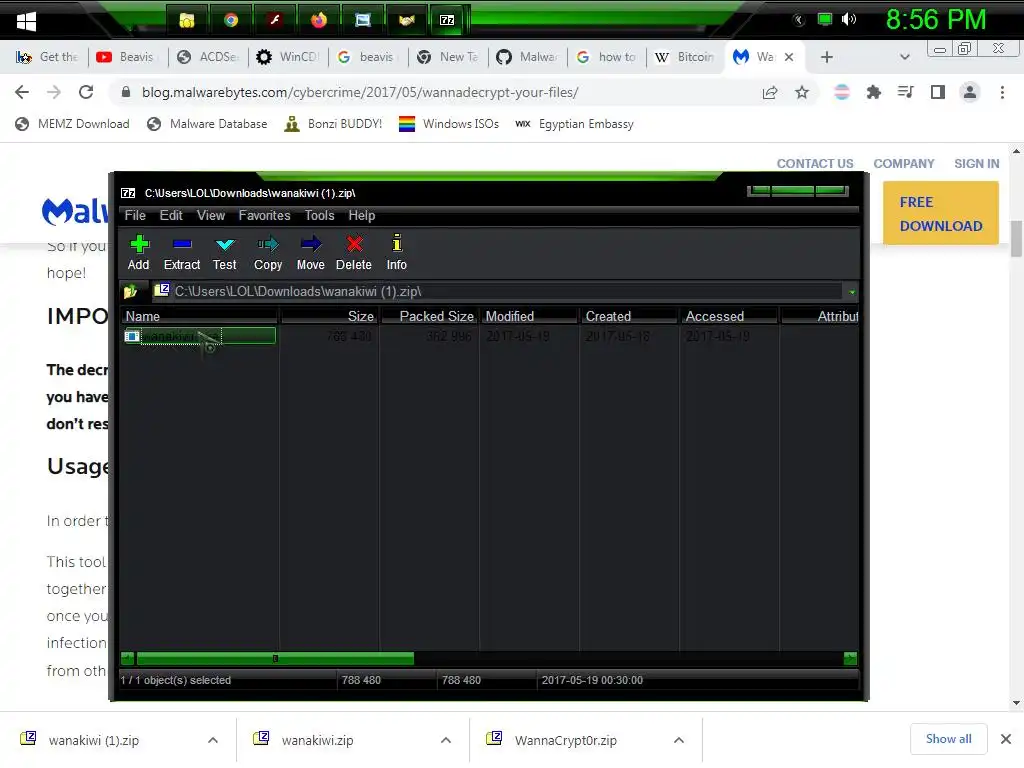Select the wanakiwi file in the list
The width and height of the screenshot is (1024, 768).
[x=200, y=336]
